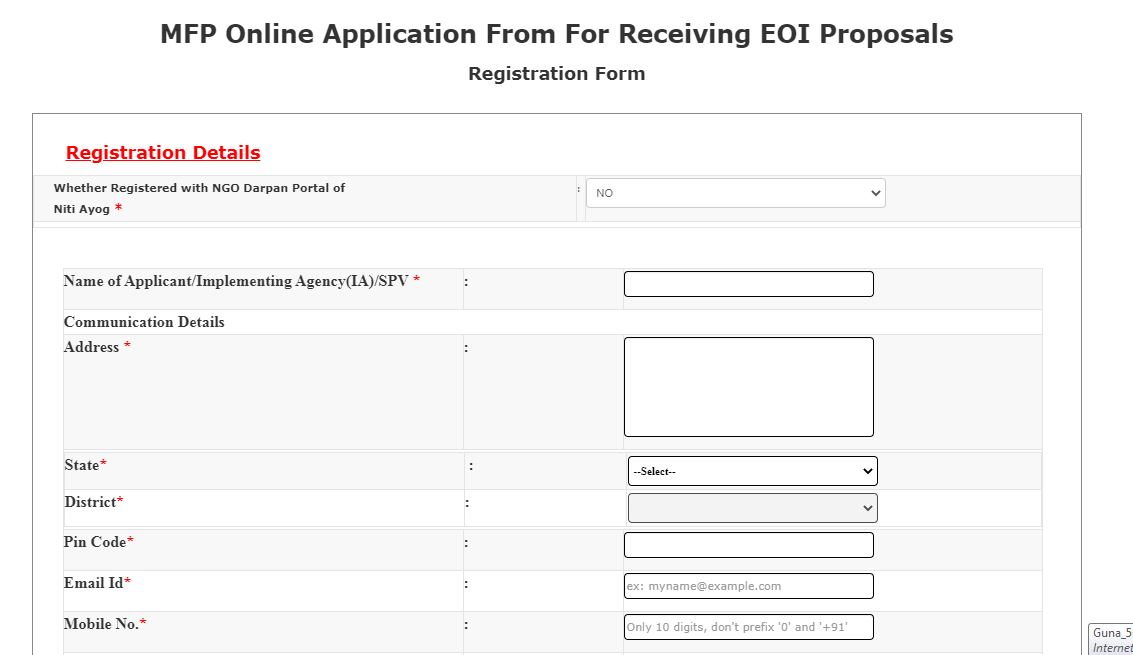Viewport: 1133px width, 655px height.
Task: Open the District dropdown list
Action: [752, 508]
